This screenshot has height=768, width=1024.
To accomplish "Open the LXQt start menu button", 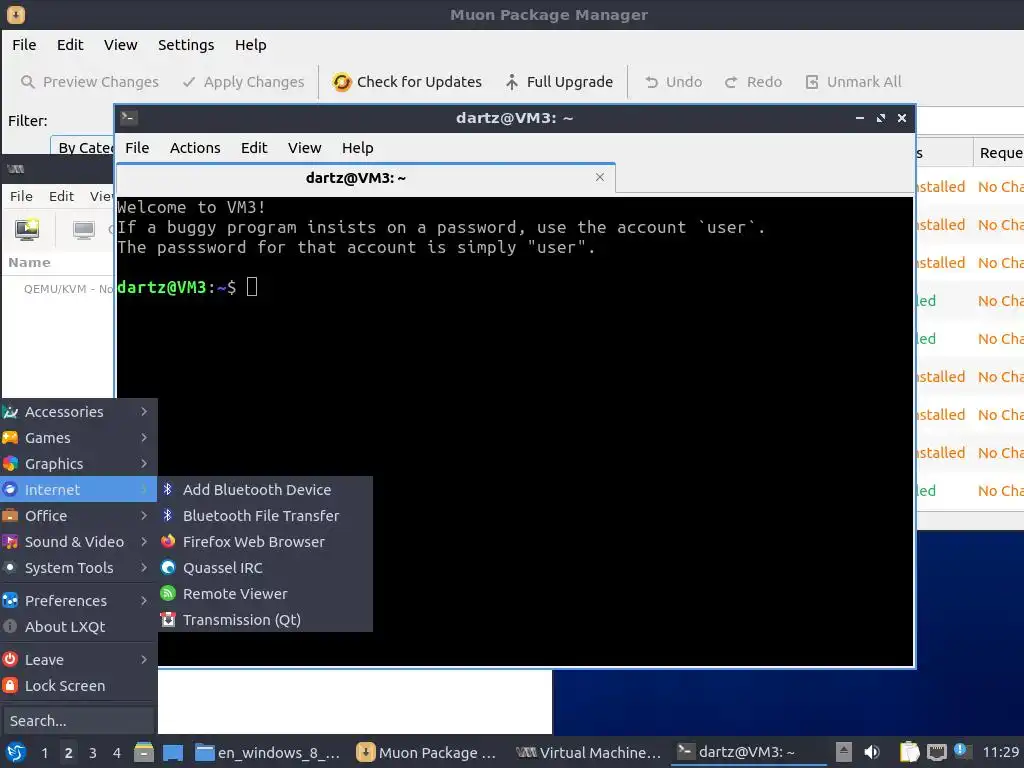I will (16, 752).
